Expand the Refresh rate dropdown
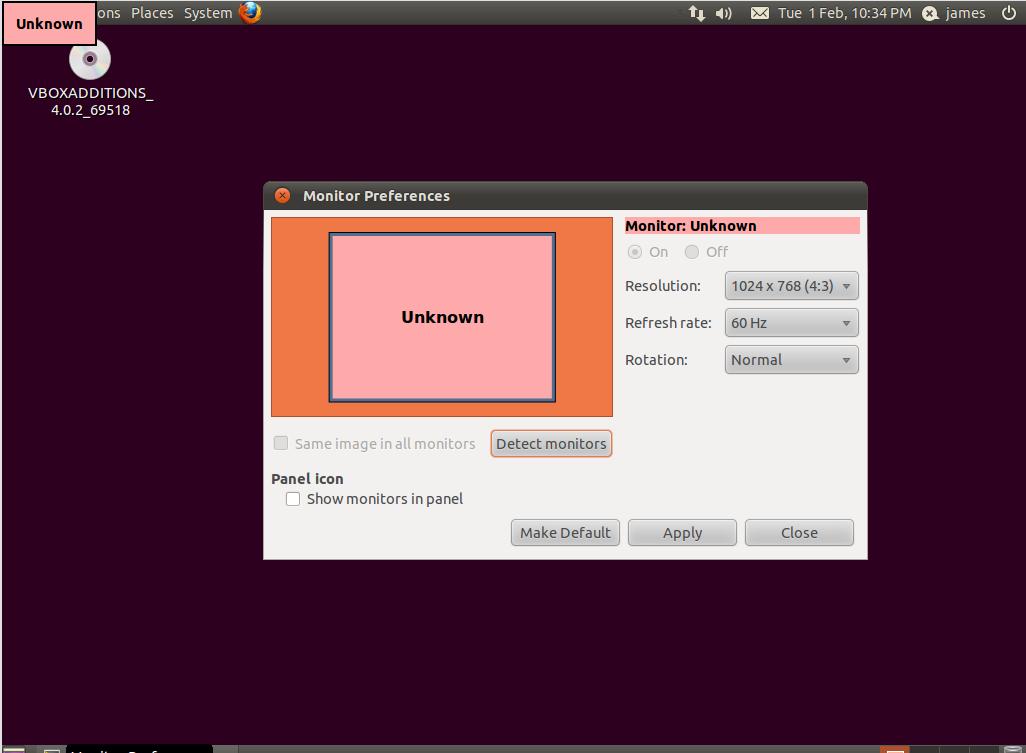Screen dimensions: 1026x753 pyautogui.click(x=791, y=323)
